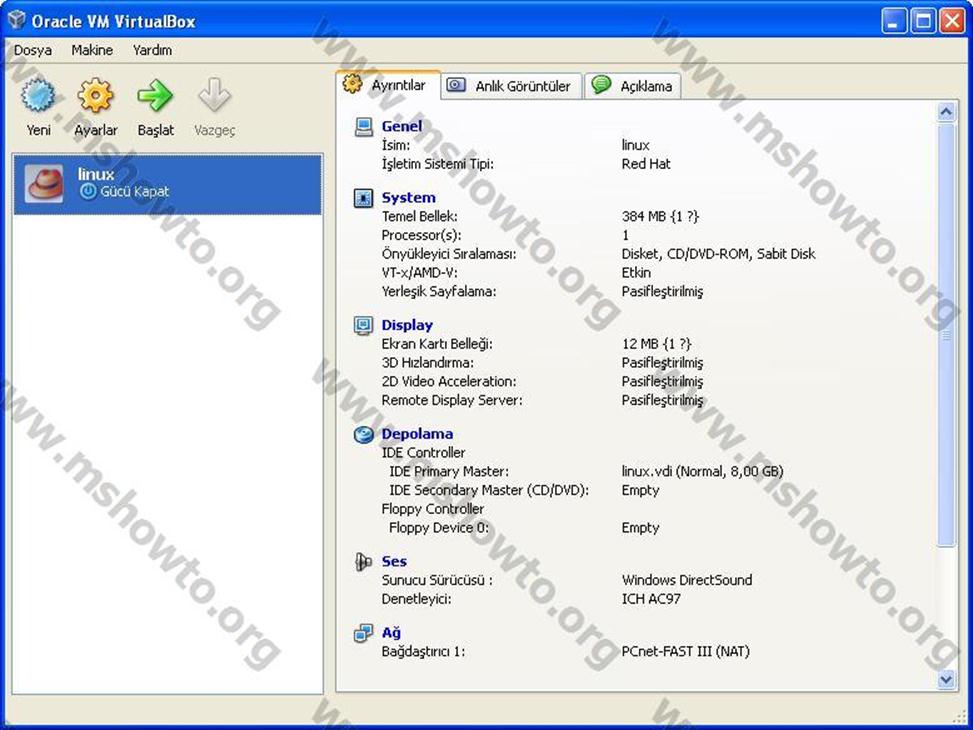Open the Display section heading link

407,325
